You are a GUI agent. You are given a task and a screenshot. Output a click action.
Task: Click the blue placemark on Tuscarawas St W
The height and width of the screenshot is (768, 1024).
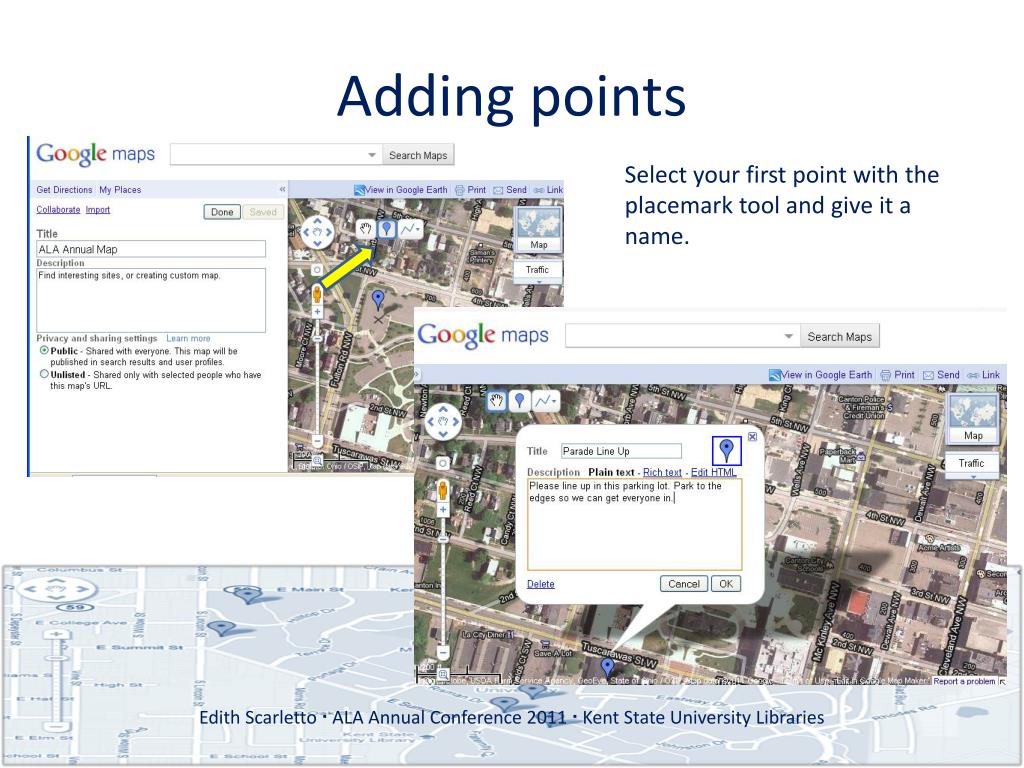607,667
